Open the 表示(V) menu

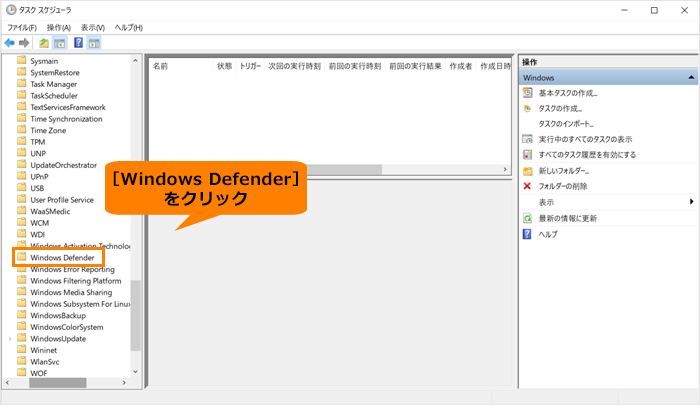click(93, 28)
